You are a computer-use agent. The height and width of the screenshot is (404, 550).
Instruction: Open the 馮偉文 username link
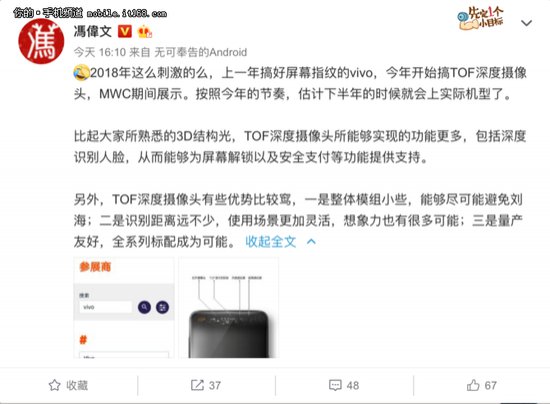93,32
